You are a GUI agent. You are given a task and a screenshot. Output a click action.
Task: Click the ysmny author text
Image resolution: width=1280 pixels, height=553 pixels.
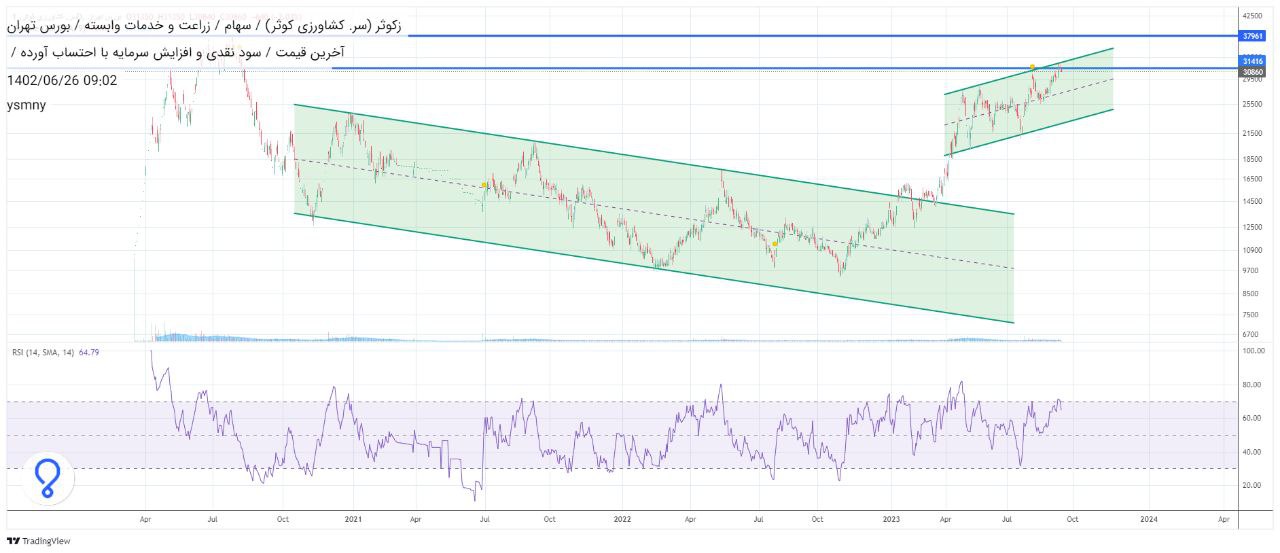26,105
